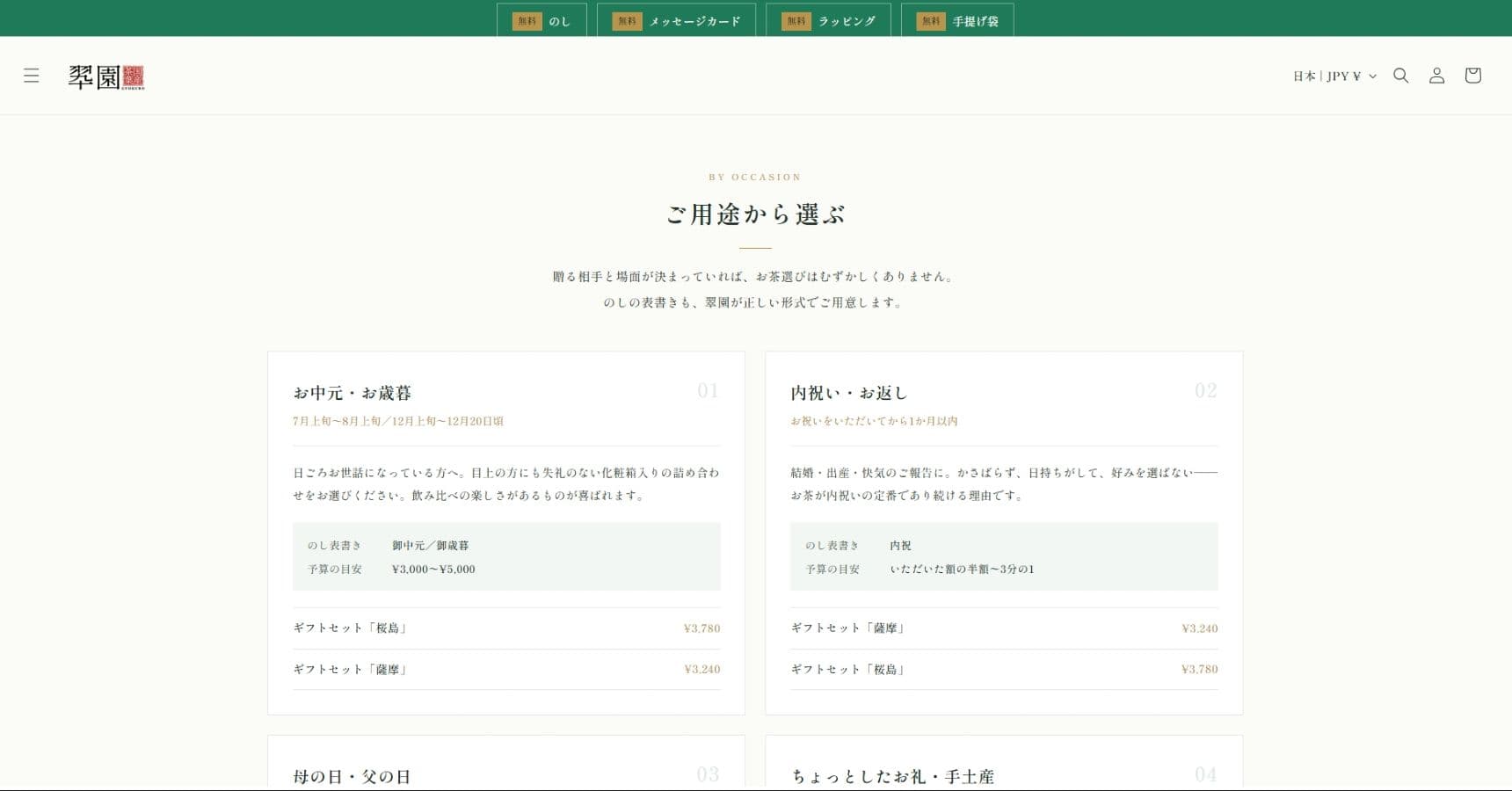Click the 内祝い・お返し card heading

coord(849,393)
